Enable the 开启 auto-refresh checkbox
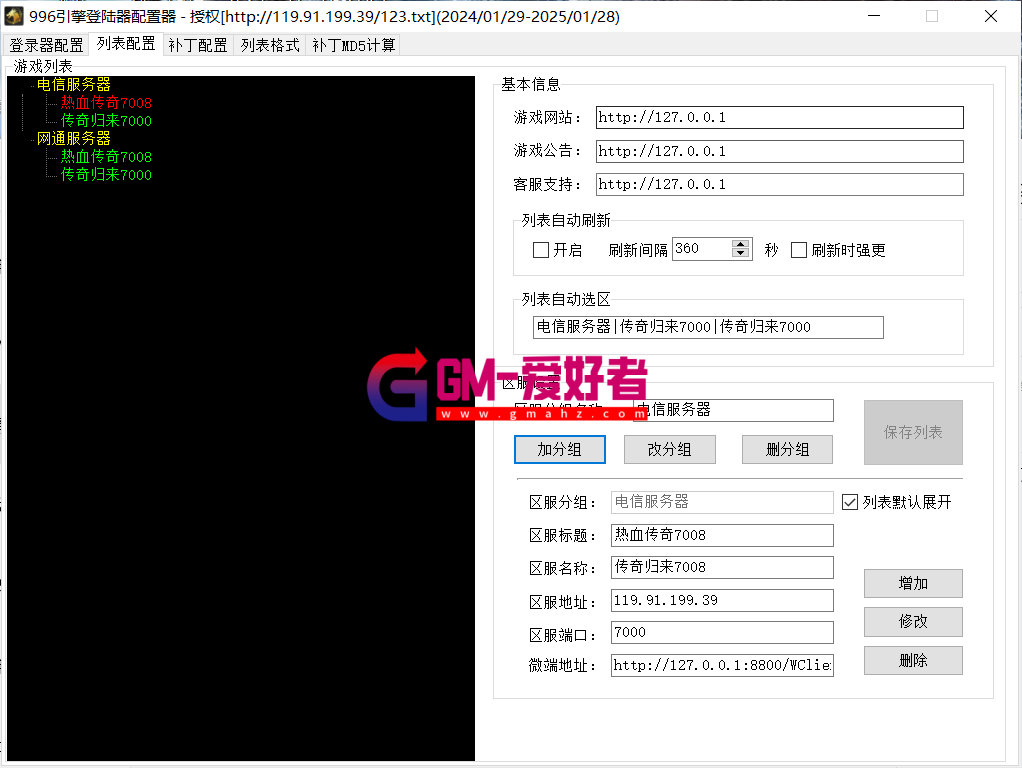Screen dimensions: 1022x768 [541, 250]
